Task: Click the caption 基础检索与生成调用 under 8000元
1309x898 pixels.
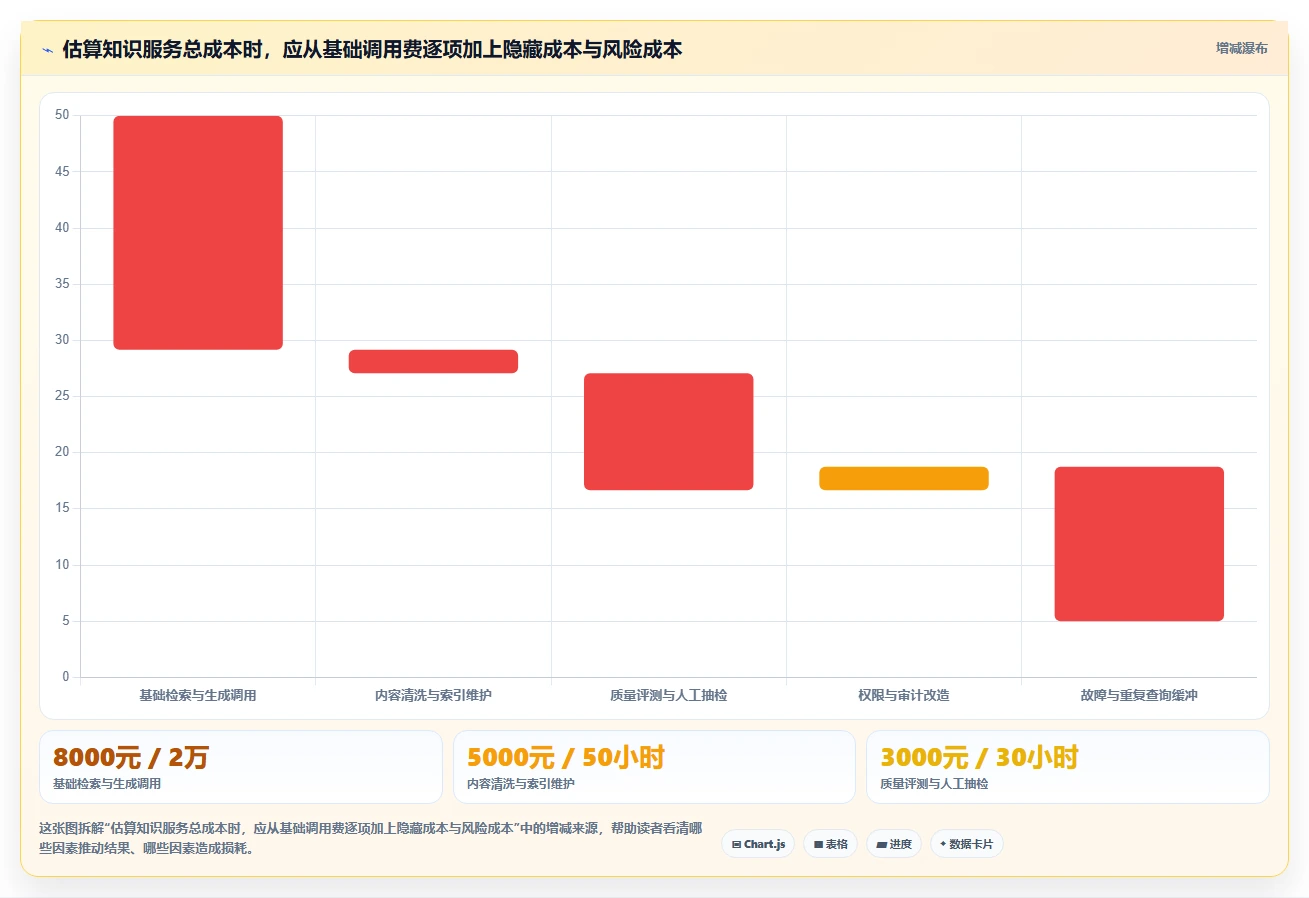Action: 107,784
